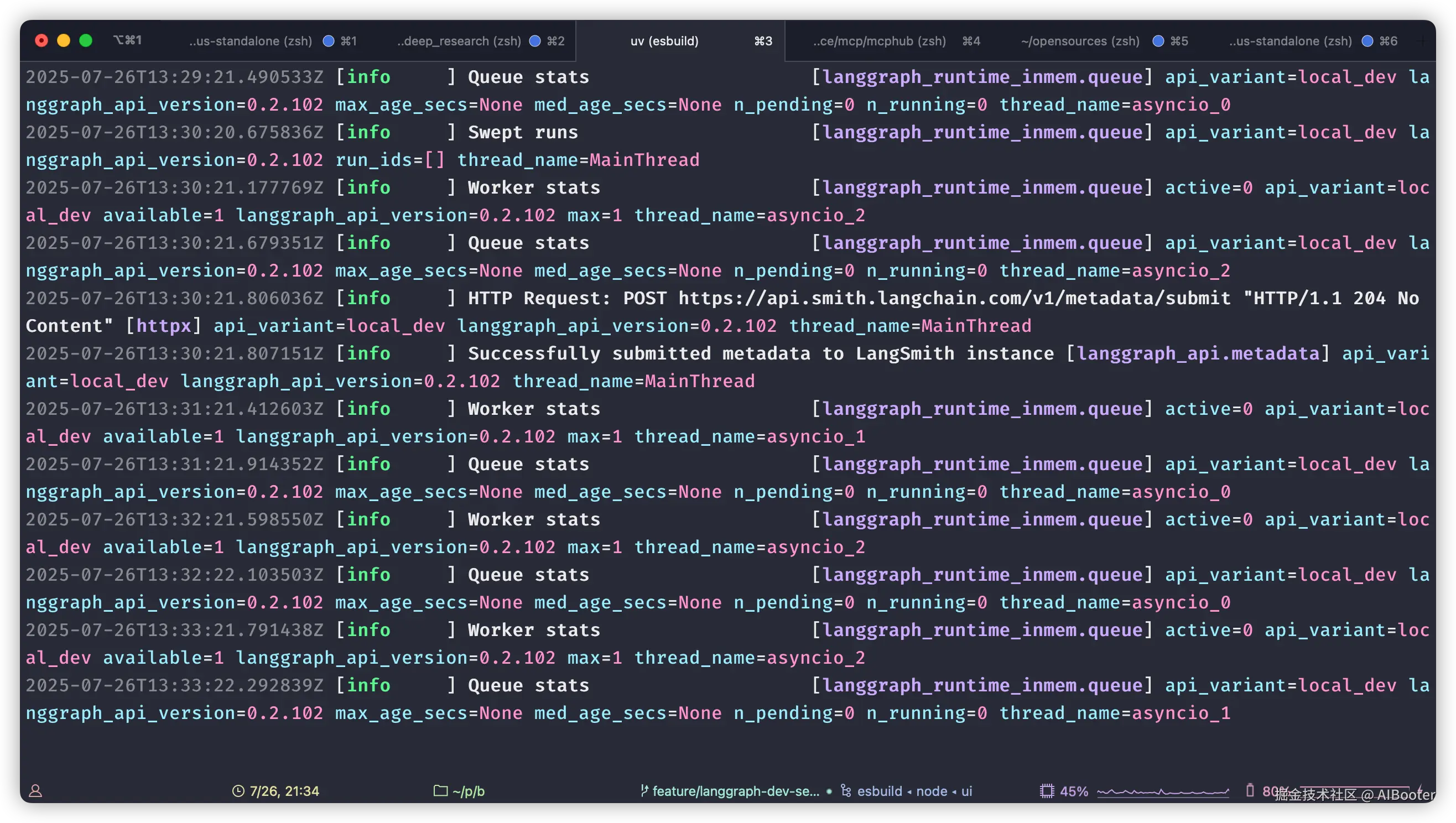Select the ~/opensources (zsh) tab
Screen dimensions: 1456x823
(x=1080, y=41)
